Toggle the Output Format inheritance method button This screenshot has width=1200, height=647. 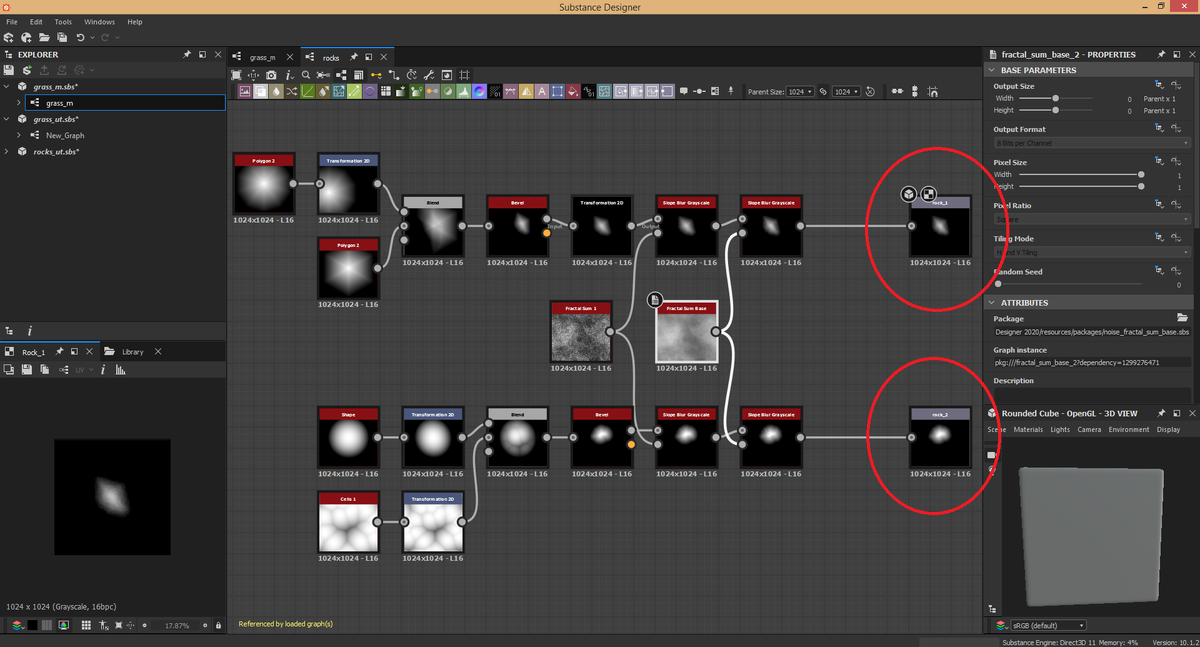[x=1159, y=129]
